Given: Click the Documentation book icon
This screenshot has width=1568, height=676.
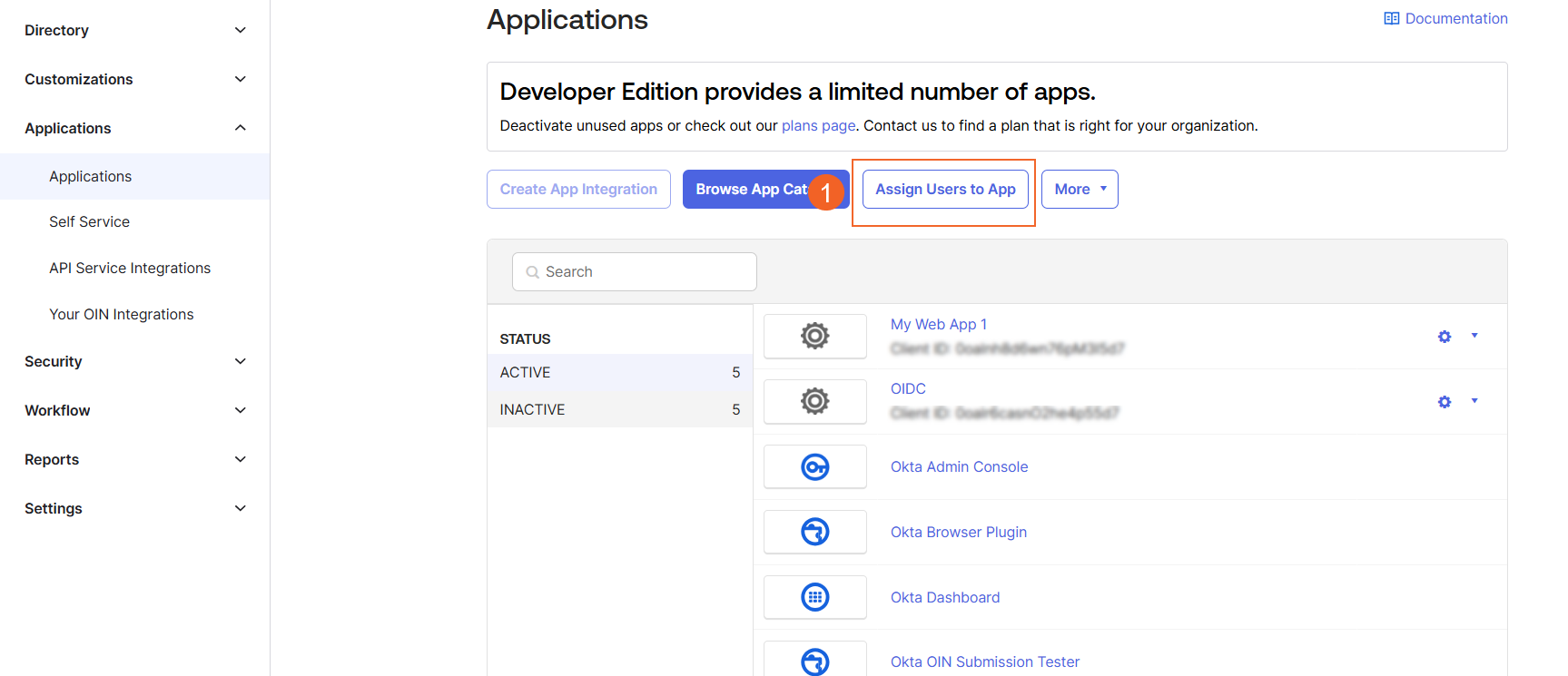Looking at the screenshot, I should pos(1391,19).
